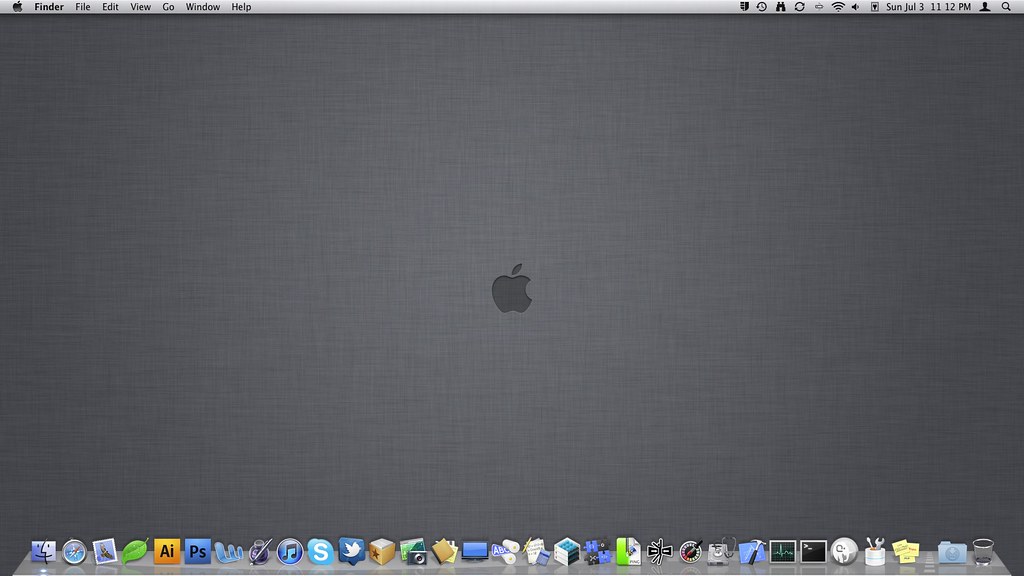Open the Twitter bird app

point(351,552)
